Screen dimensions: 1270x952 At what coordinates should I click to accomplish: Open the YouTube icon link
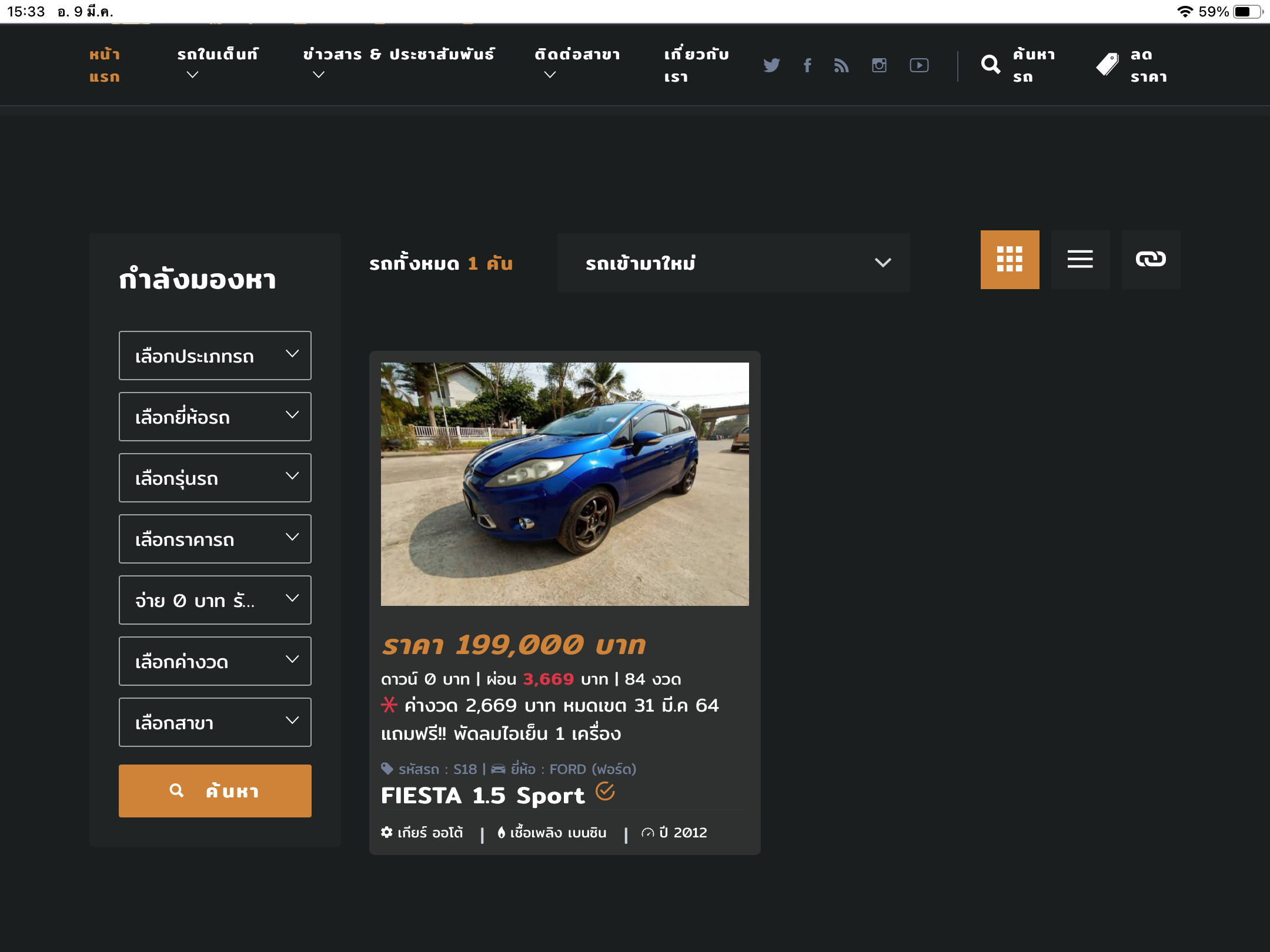919,65
